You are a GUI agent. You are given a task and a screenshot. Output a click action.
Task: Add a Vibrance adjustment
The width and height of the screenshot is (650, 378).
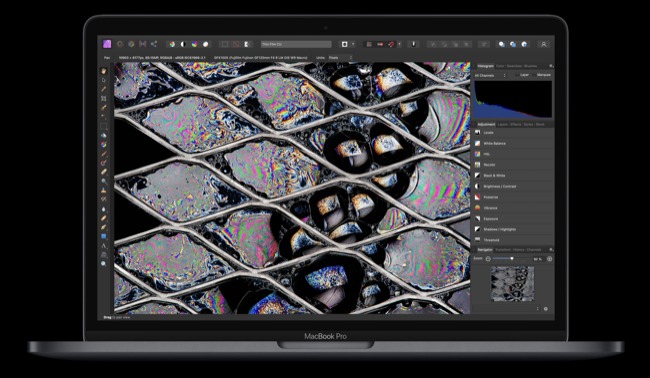coord(513,208)
